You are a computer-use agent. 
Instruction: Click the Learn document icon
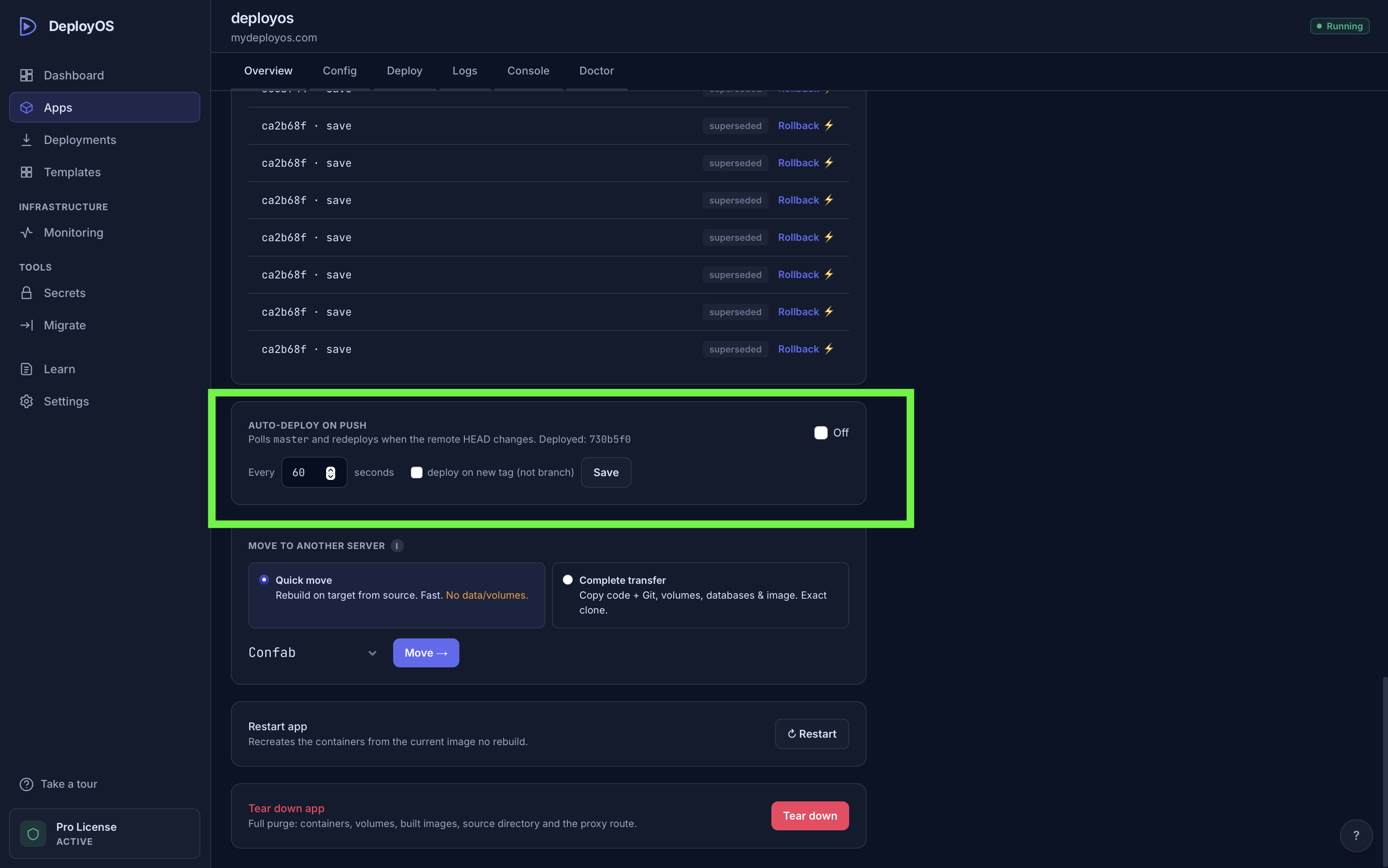26,369
